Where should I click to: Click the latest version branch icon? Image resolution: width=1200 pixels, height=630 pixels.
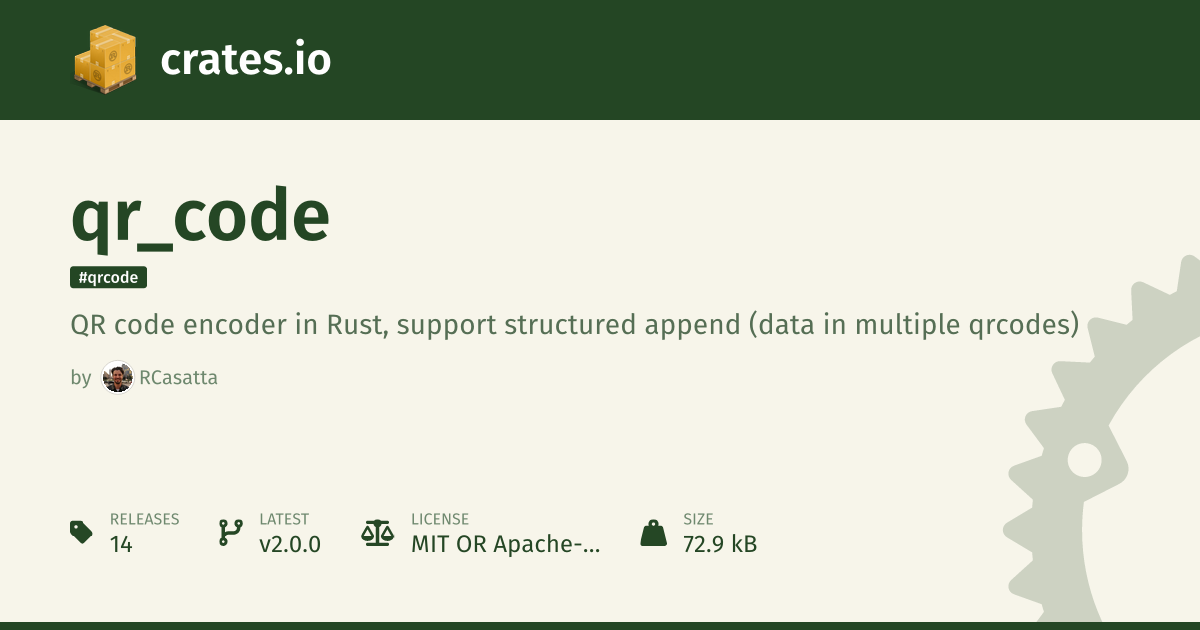pyautogui.click(x=230, y=532)
